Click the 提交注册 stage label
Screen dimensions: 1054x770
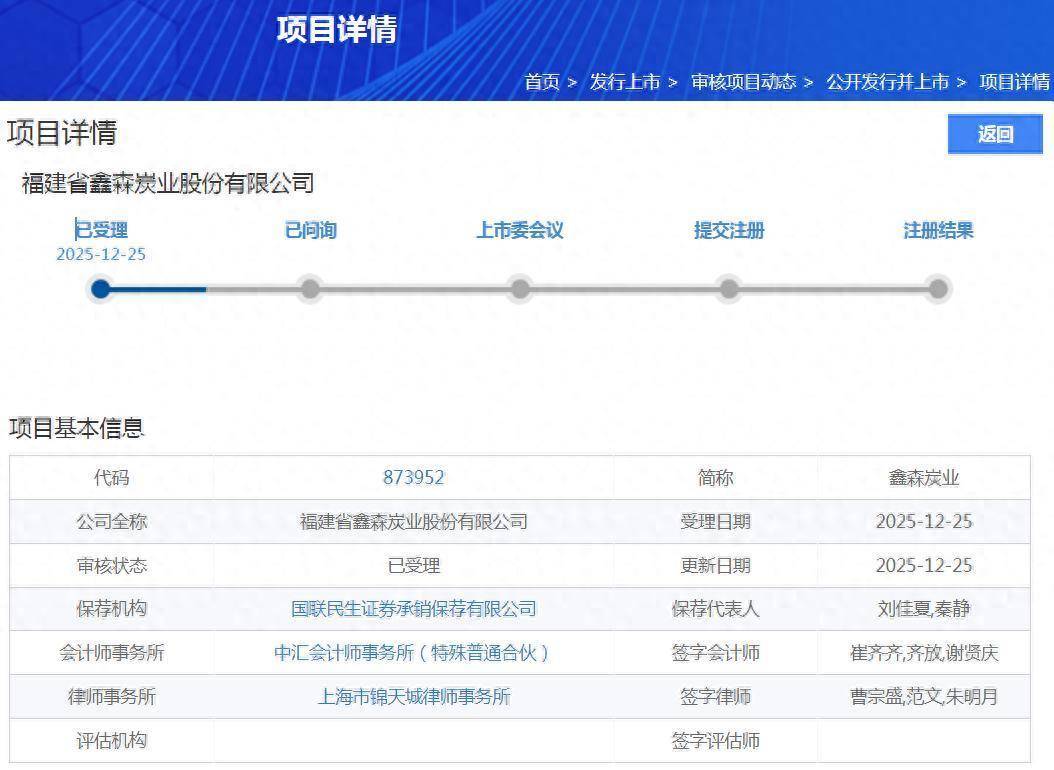click(x=729, y=231)
